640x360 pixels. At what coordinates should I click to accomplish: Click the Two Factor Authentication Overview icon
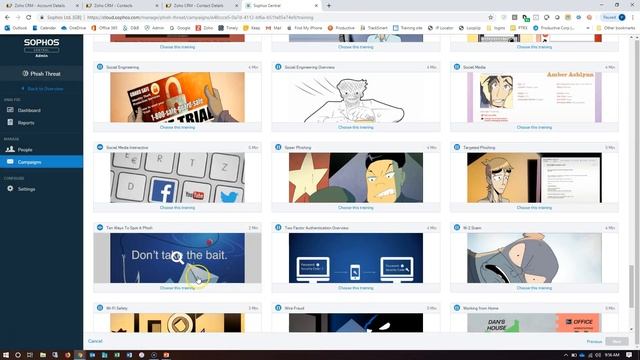pos(278,227)
